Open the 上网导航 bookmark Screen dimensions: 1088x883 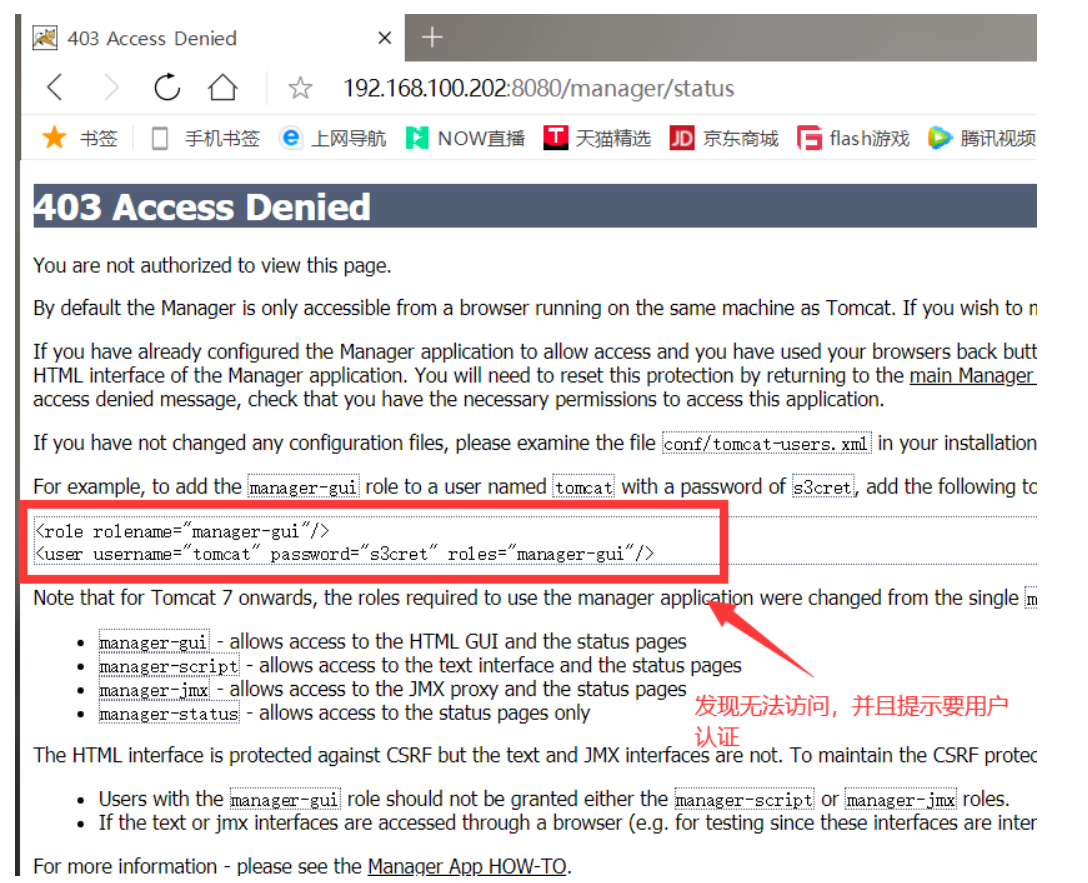click(x=333, y=138)
